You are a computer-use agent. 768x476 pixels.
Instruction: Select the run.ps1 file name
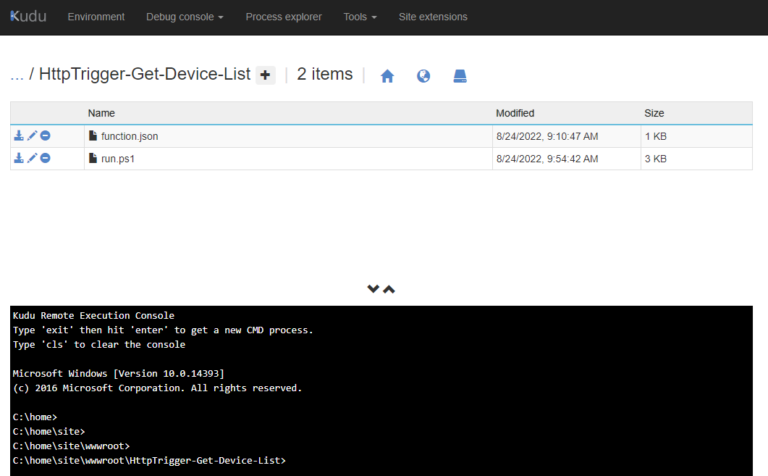pyautogui.click(x=118, y=159)
